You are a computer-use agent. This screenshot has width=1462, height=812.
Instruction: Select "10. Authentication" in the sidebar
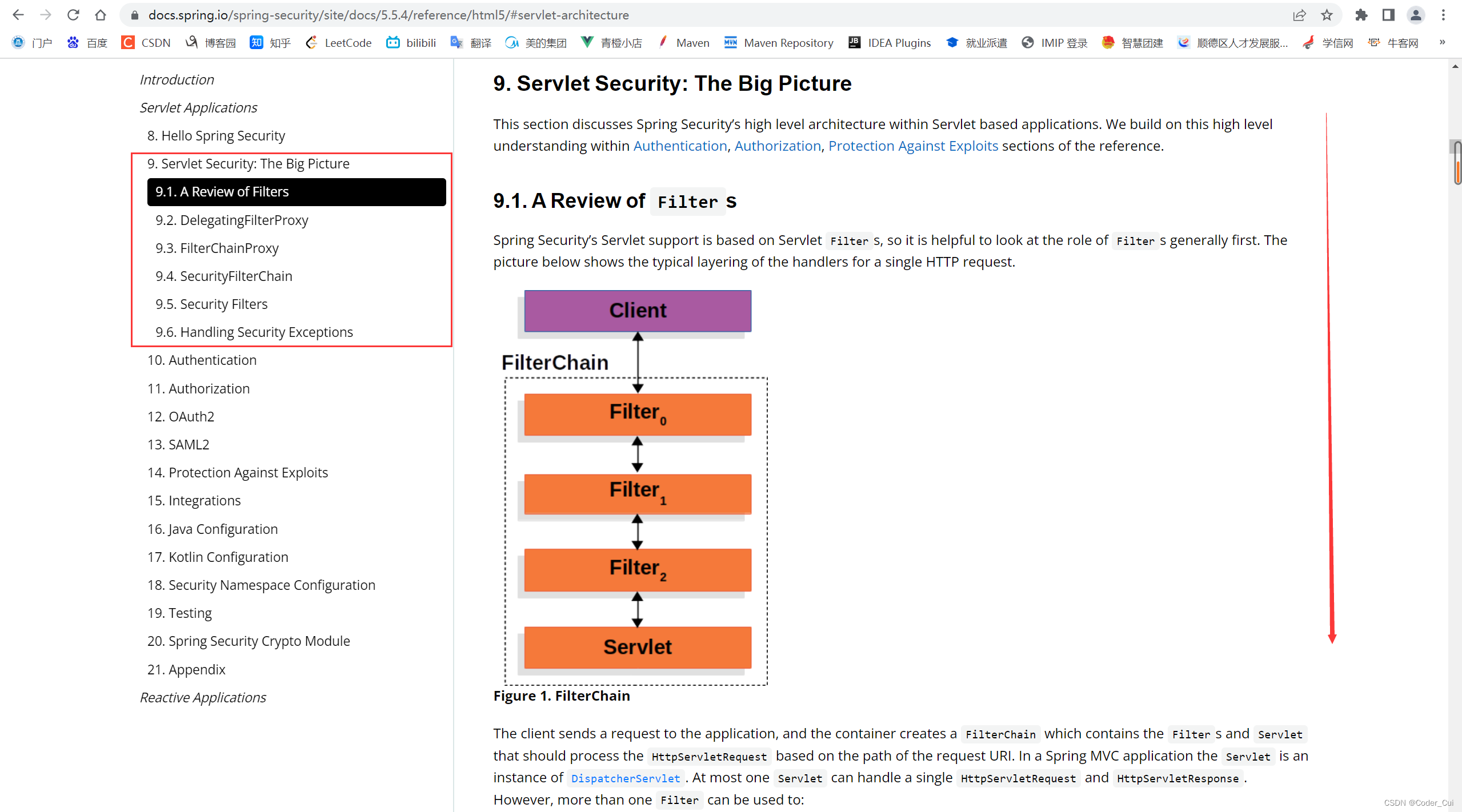[201, 360]
